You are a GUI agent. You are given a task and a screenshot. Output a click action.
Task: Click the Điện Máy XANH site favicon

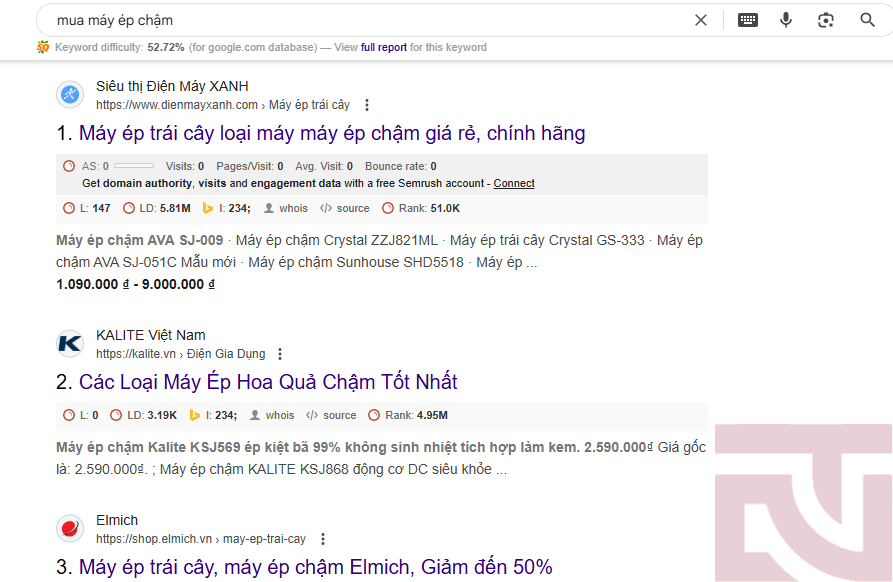(70, 94)
